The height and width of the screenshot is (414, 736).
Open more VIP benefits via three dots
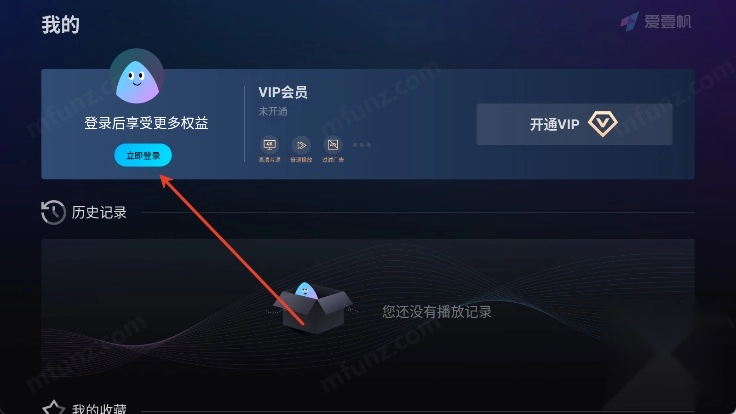tap(362, 145)
